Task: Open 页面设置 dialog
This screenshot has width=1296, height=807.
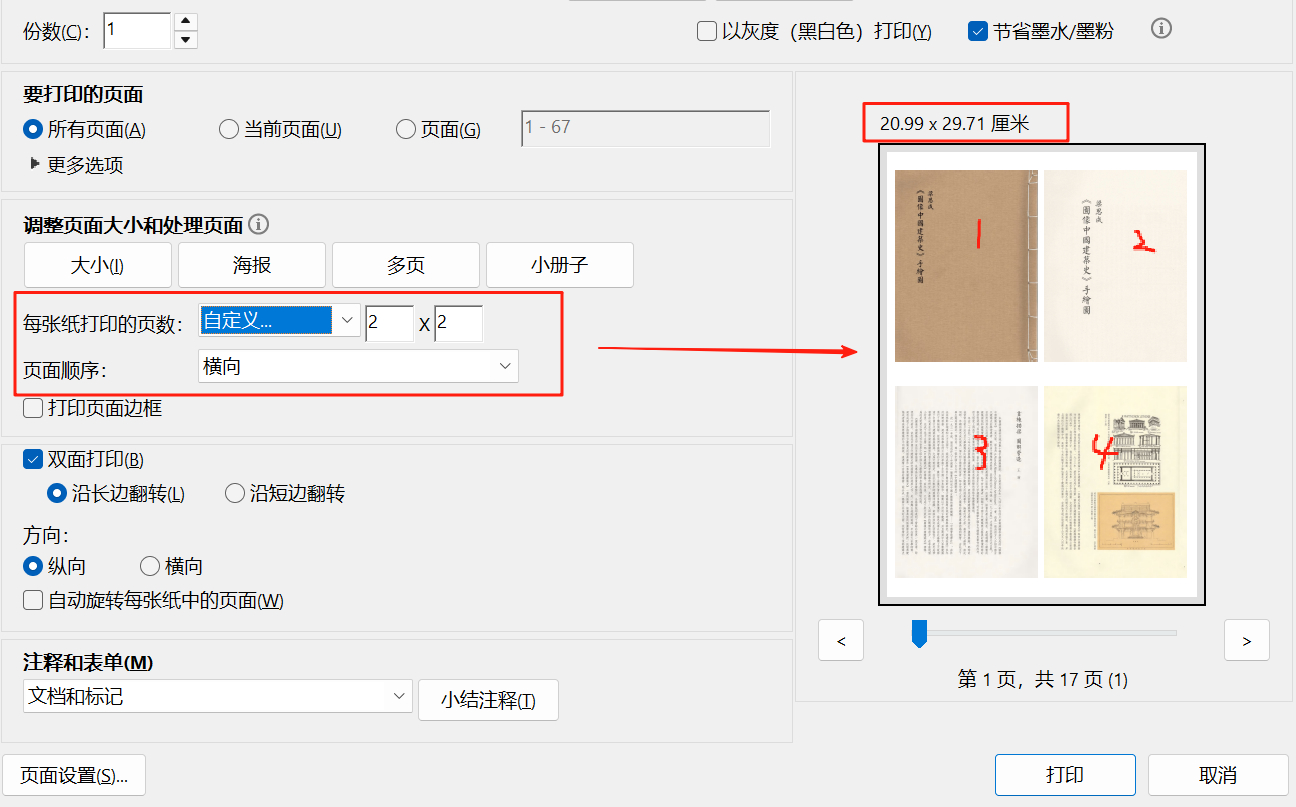Action: tap(74, 775)
